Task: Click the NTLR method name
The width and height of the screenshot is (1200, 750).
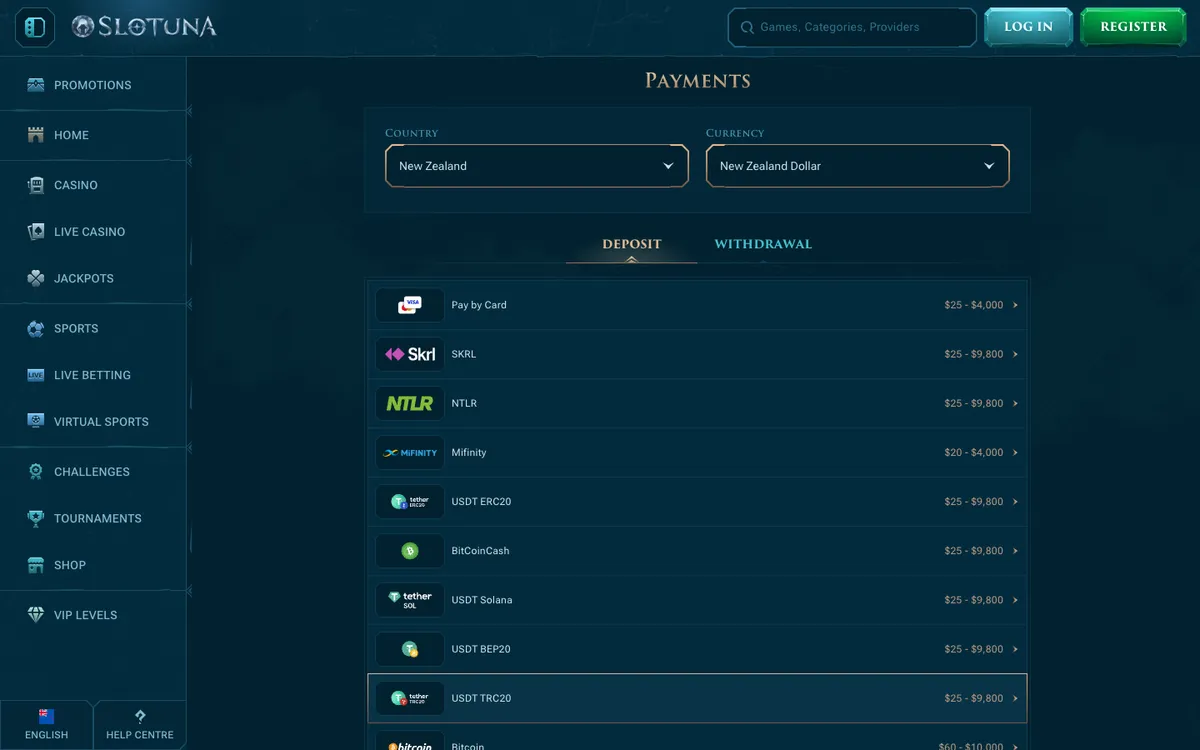Action: click(464, 403)
